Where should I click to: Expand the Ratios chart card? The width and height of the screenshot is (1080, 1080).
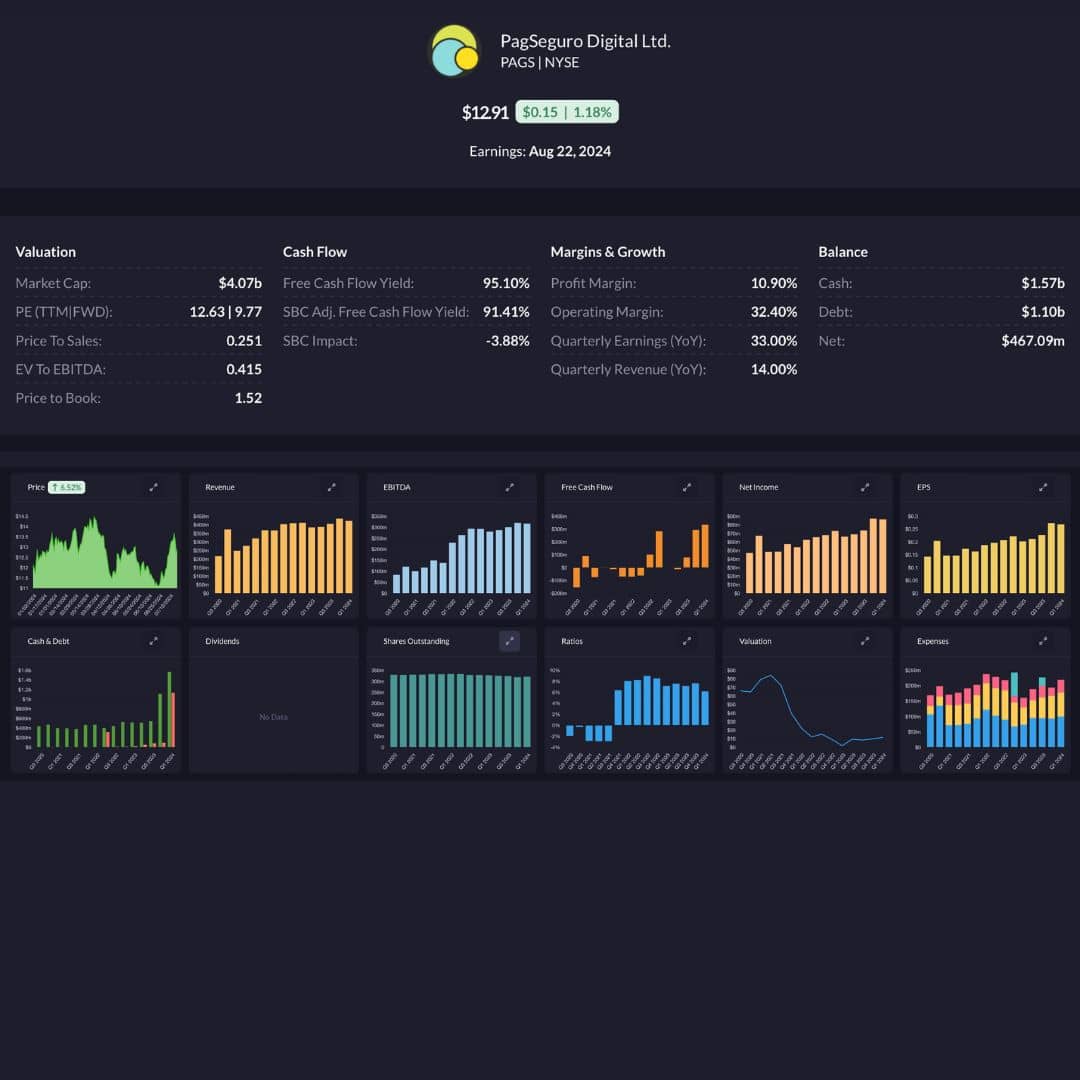pyautogui.click(x=687, y=641)
